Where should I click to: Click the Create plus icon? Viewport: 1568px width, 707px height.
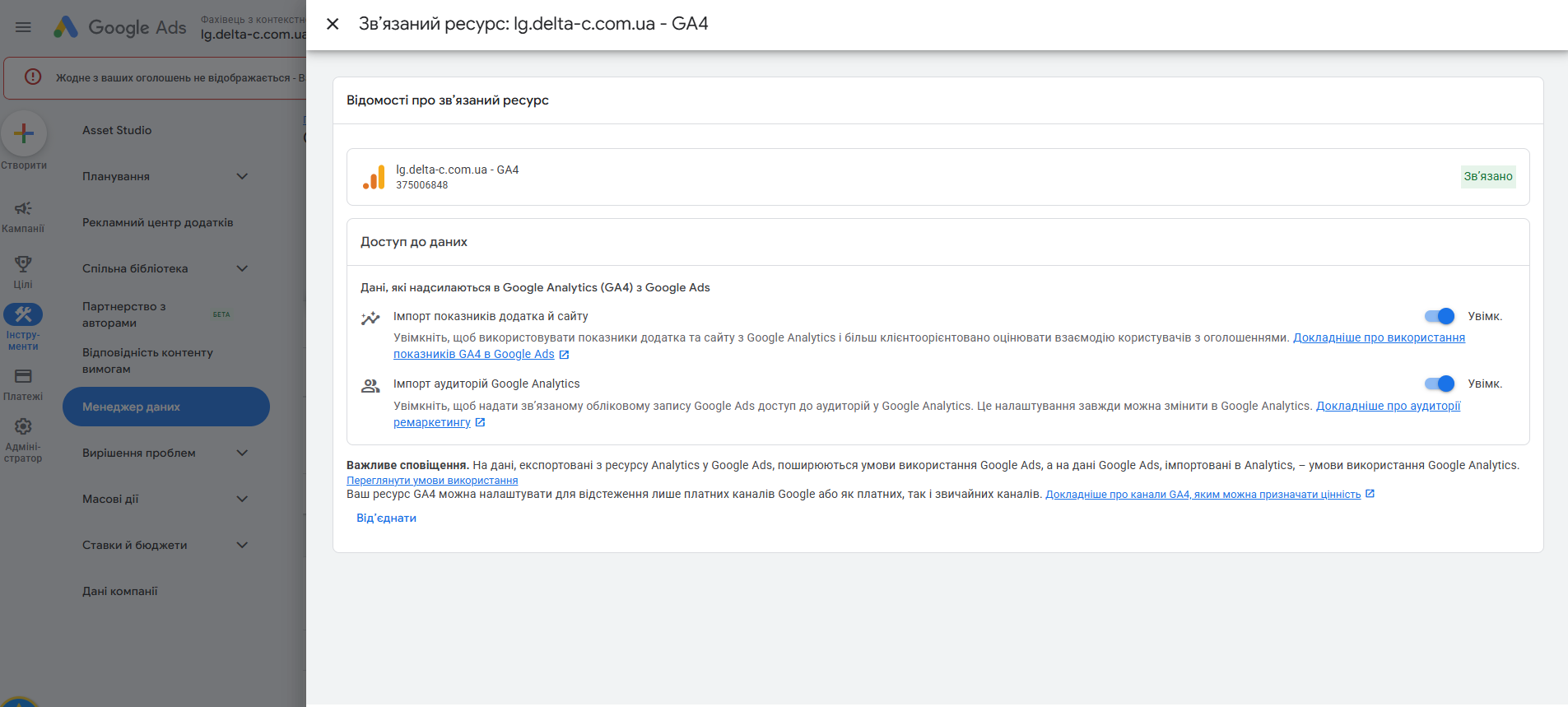coord(24,133)
